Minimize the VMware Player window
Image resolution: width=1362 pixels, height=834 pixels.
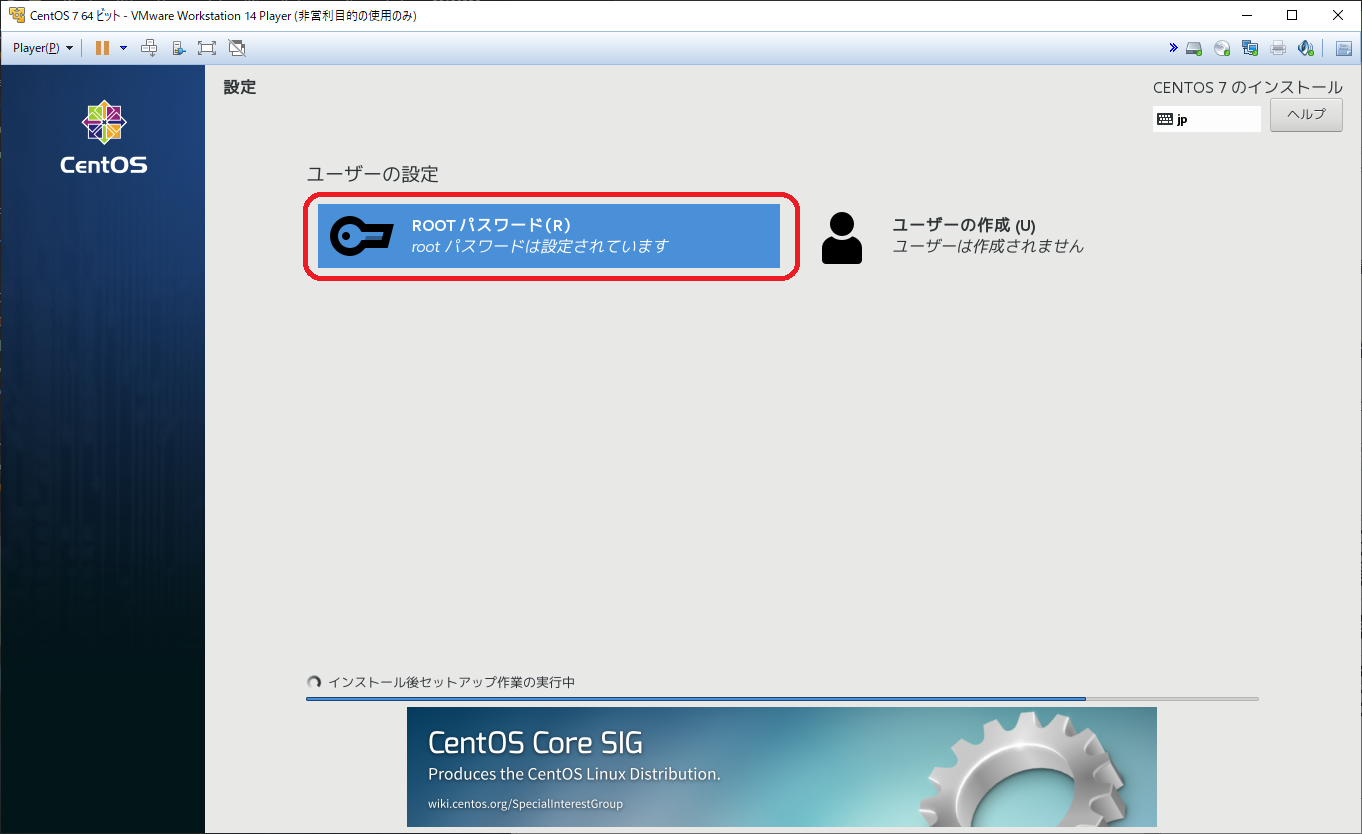[x=1246, y=16]
